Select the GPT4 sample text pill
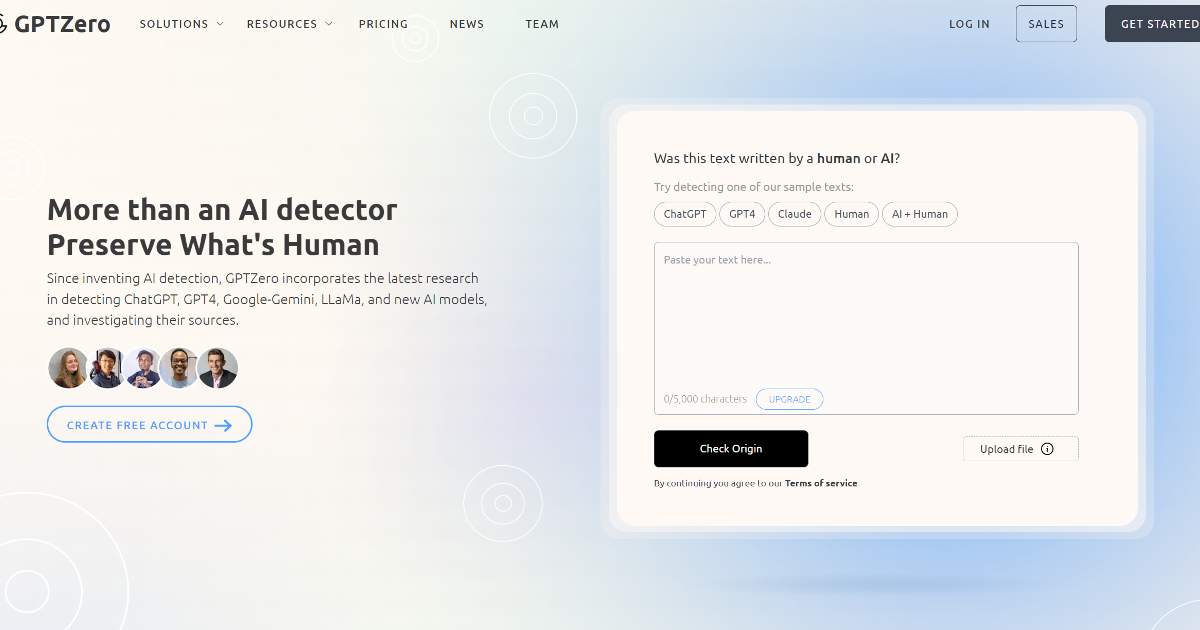 pos(742,214)
